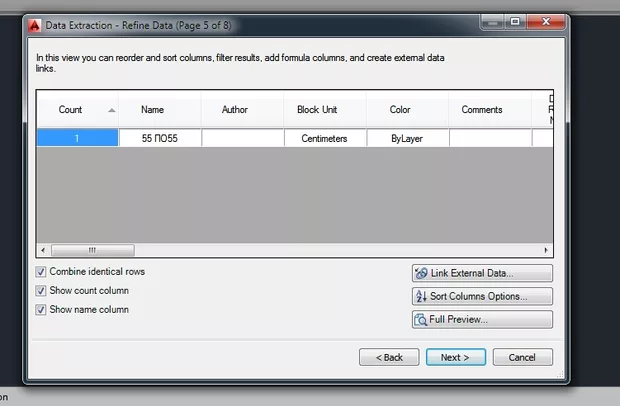Image resolution: width=620 pixels, height=406 pixels.
Task: Click the Name column header
Action: (152, 110)
